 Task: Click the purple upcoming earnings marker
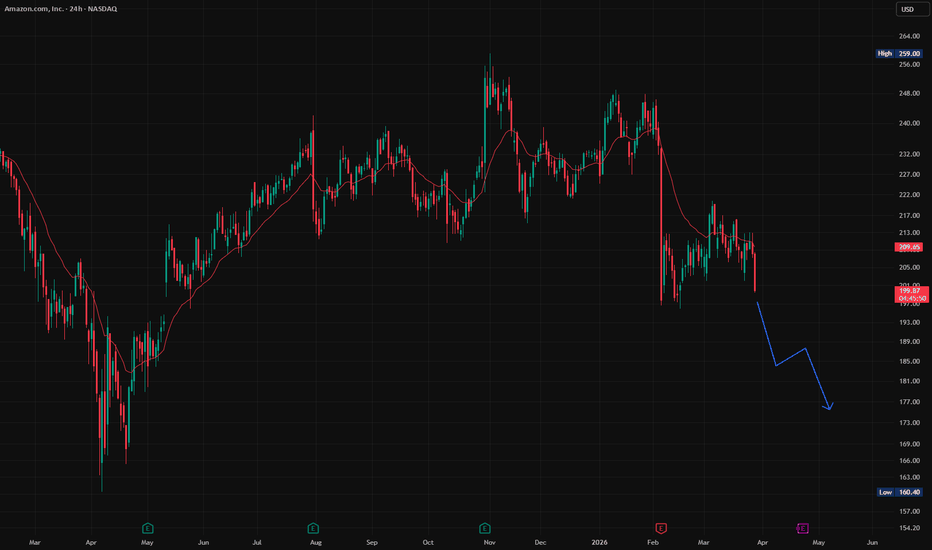pos(803,527)
